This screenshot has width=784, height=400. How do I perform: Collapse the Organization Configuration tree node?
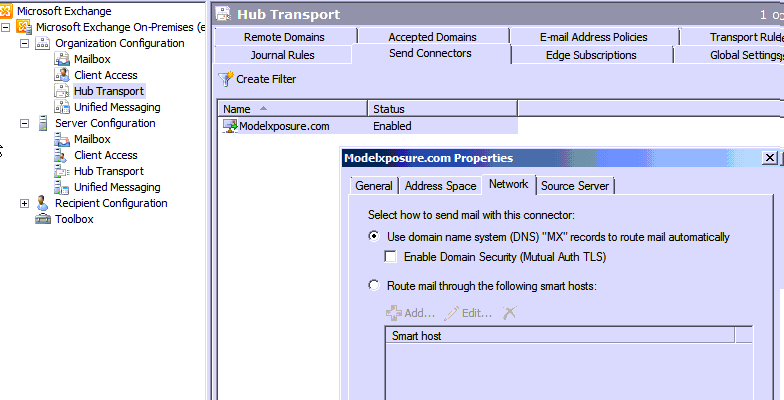pyautogui.click(x=24, y=43)
